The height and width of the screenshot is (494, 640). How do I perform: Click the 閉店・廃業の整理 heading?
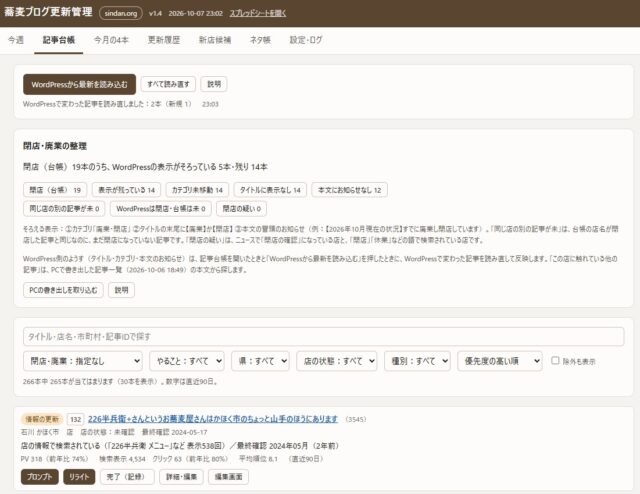[x=55, y=146]
